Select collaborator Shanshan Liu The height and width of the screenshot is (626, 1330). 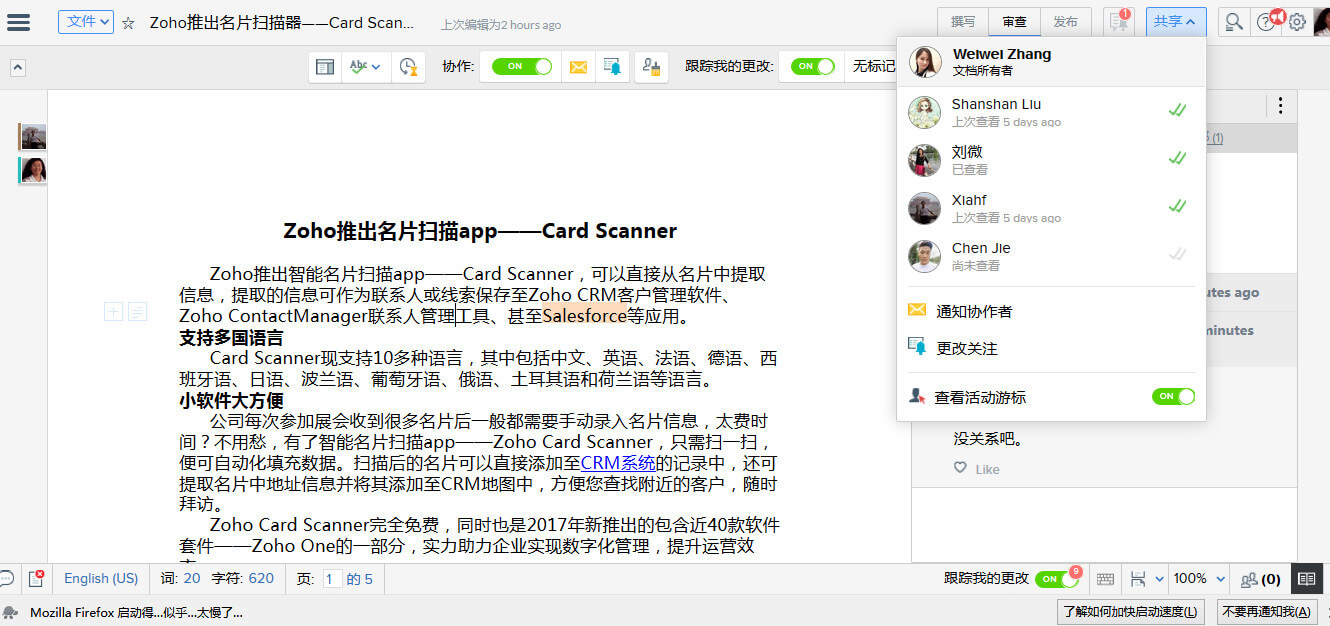tap(1052, 112)
